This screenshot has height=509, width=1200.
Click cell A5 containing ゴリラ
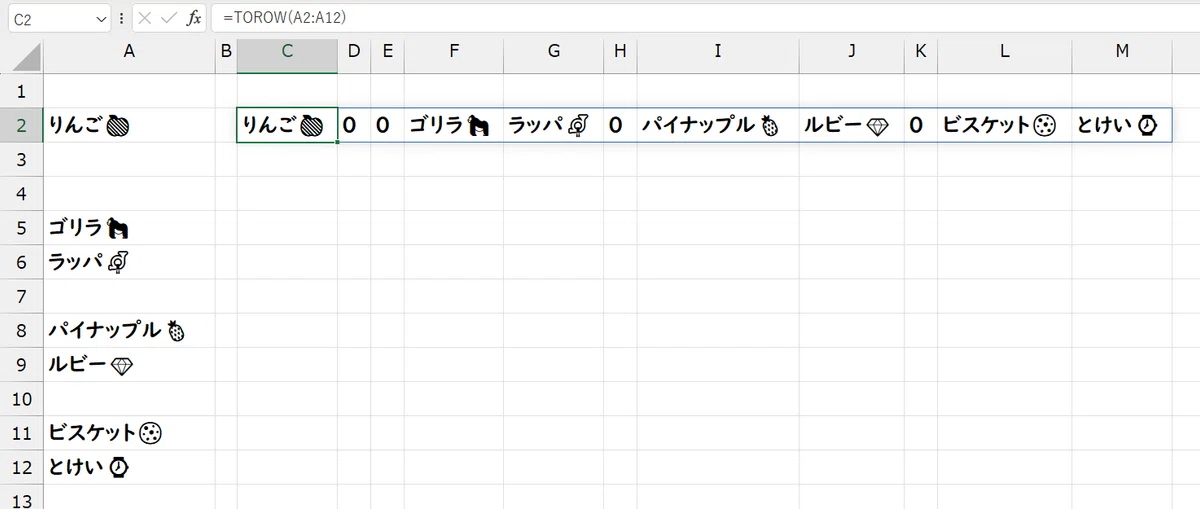129,228
